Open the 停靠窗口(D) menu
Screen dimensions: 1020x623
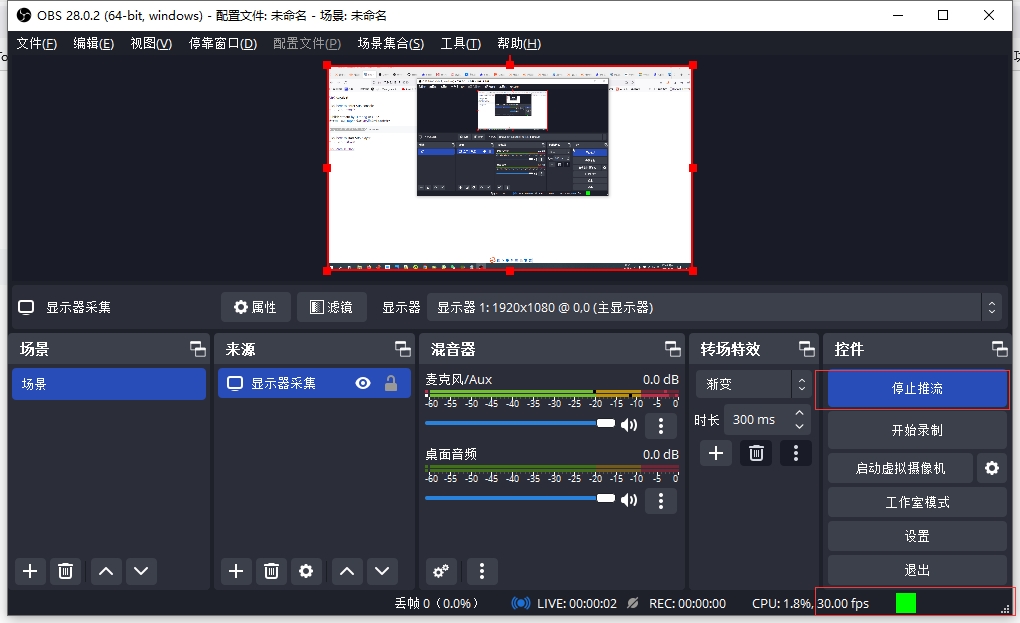tap(222, 44)
